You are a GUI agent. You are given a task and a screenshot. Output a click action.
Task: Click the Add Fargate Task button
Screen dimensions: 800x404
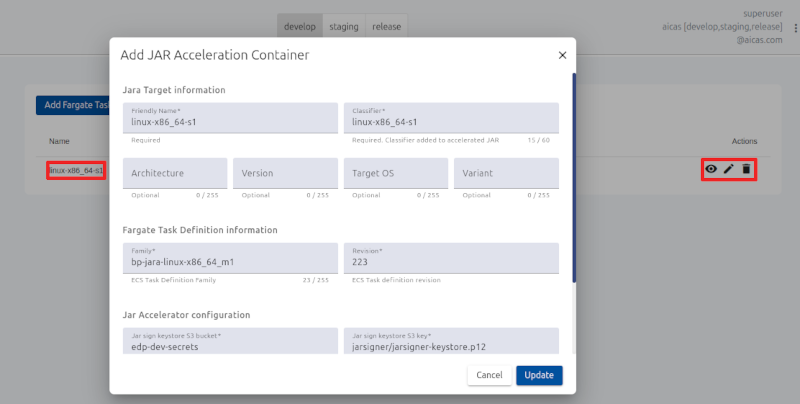point(72,105)
